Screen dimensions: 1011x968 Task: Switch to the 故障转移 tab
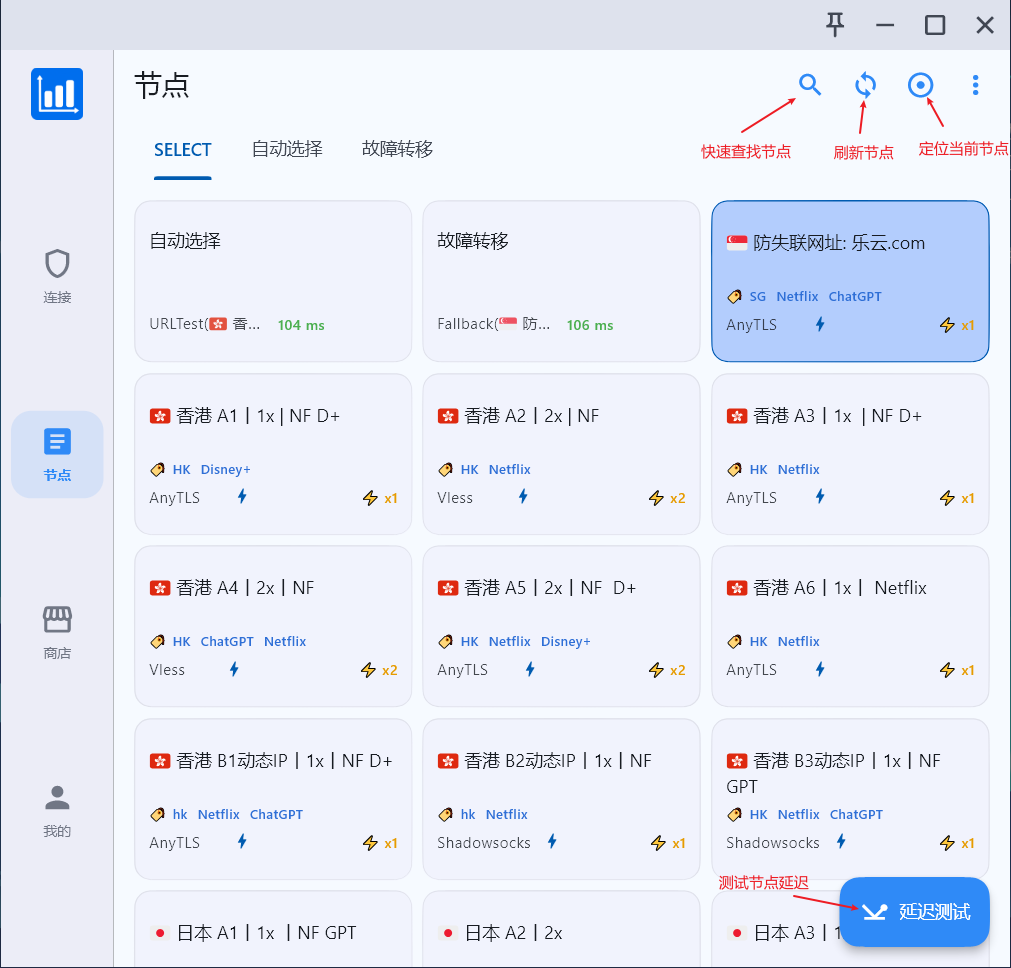tap(397, 150)
